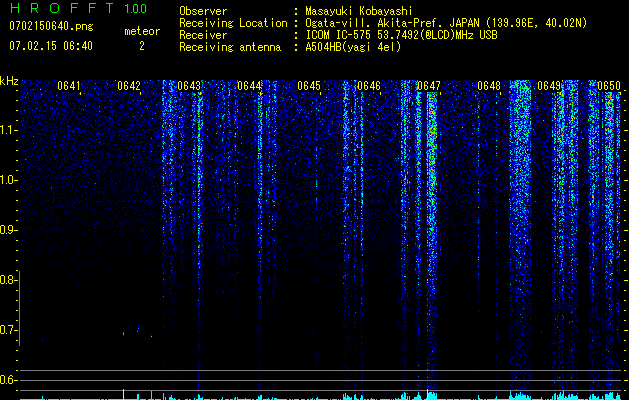Click observer name Masayuki Kobayashi

pyautogui.click(x=359, y=11)
